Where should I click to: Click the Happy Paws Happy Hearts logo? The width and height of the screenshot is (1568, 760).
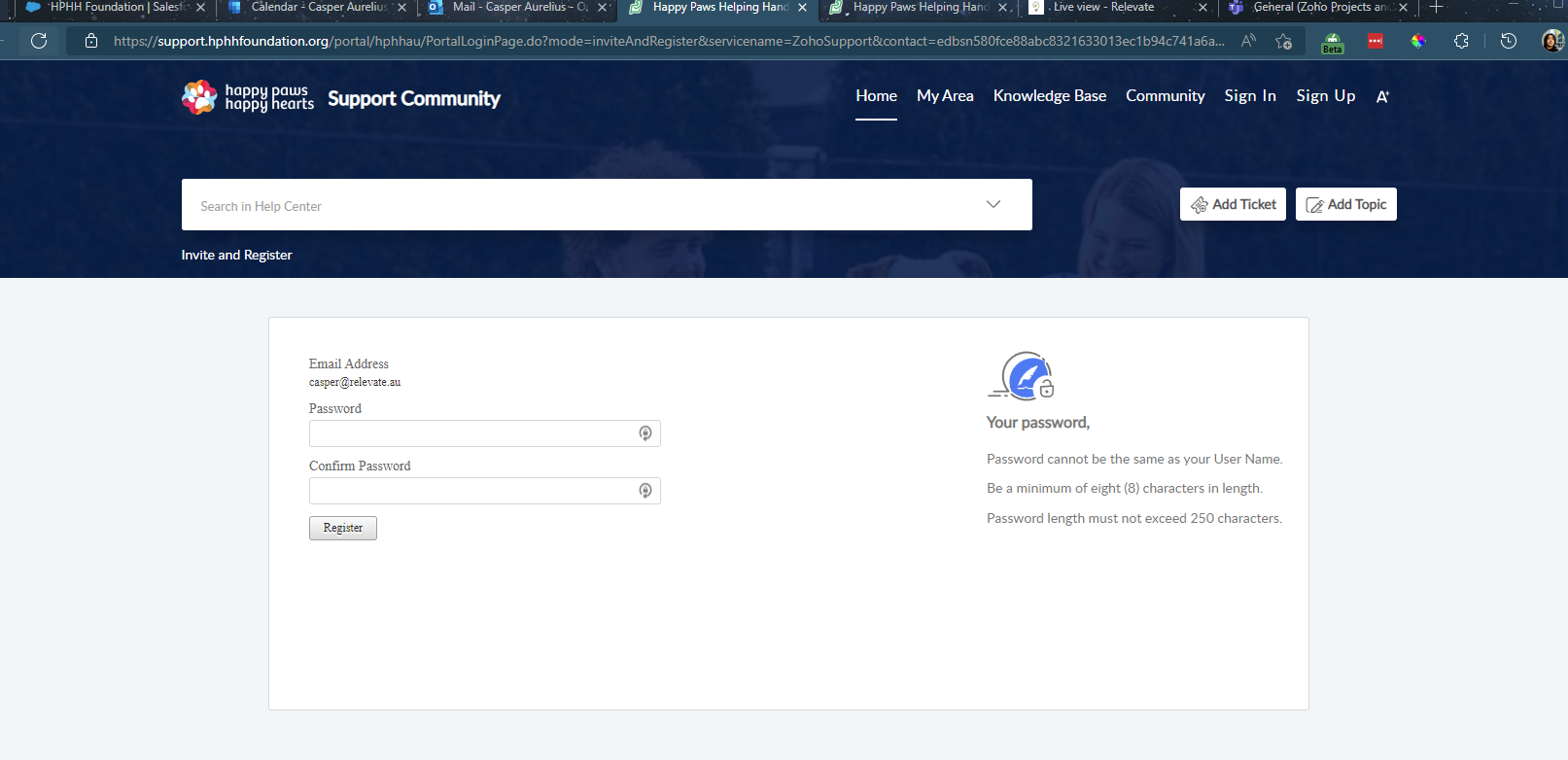point(247,97)
